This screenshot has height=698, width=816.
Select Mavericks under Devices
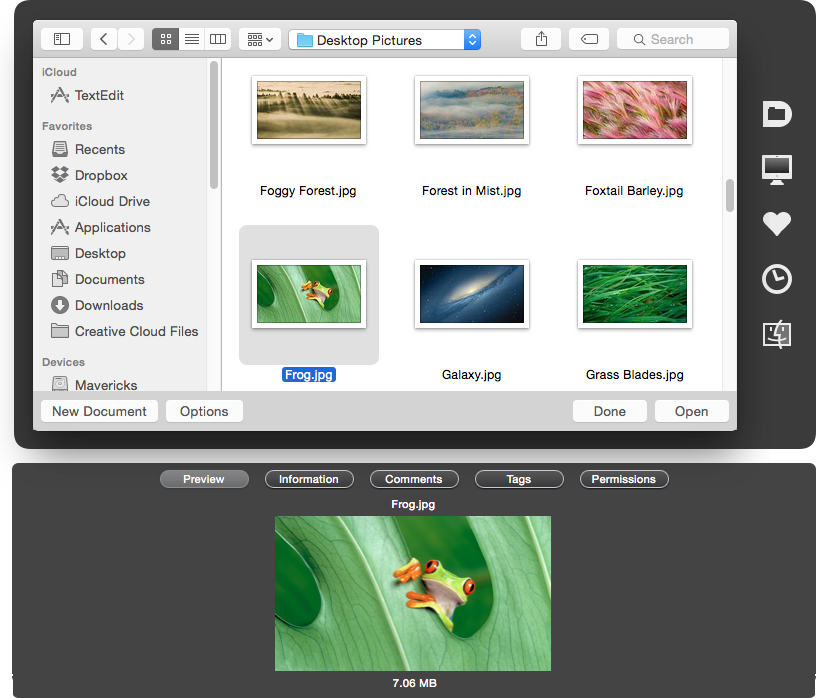(94, 385)
